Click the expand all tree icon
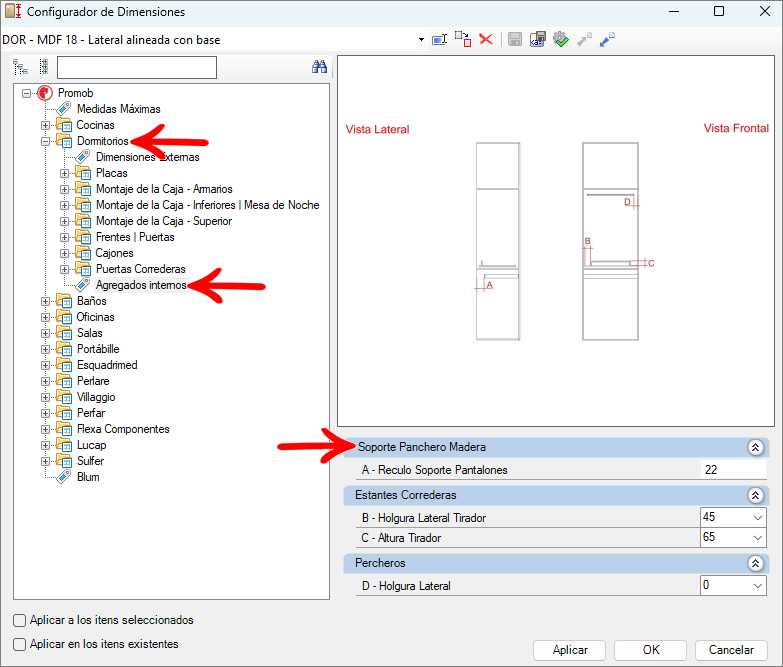783x667 pixels. (x=20, y=67)
